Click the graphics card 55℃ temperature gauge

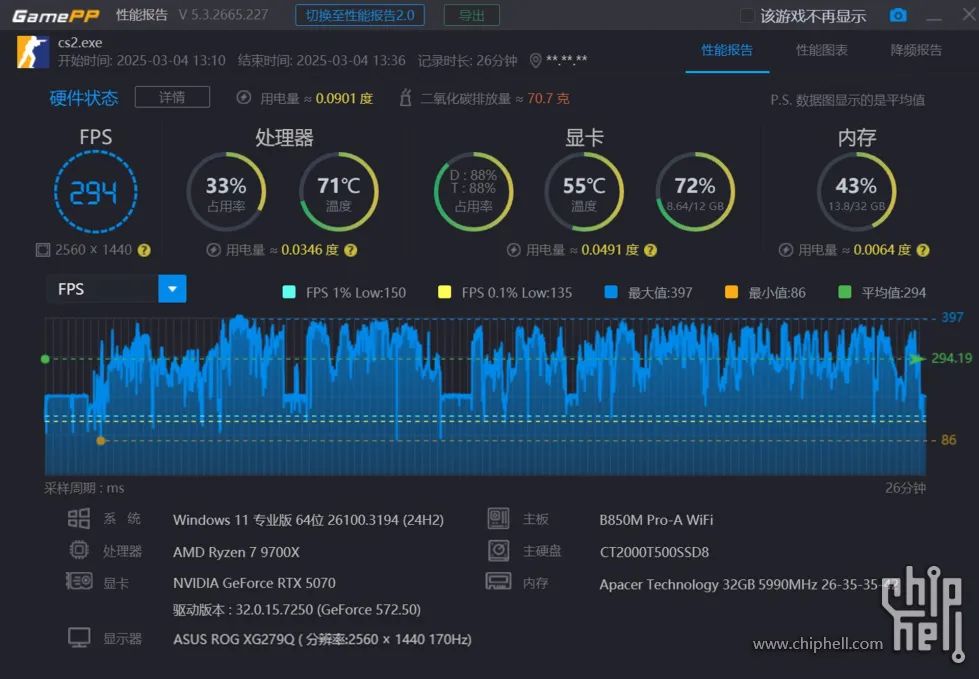click(x=584, y=192)
